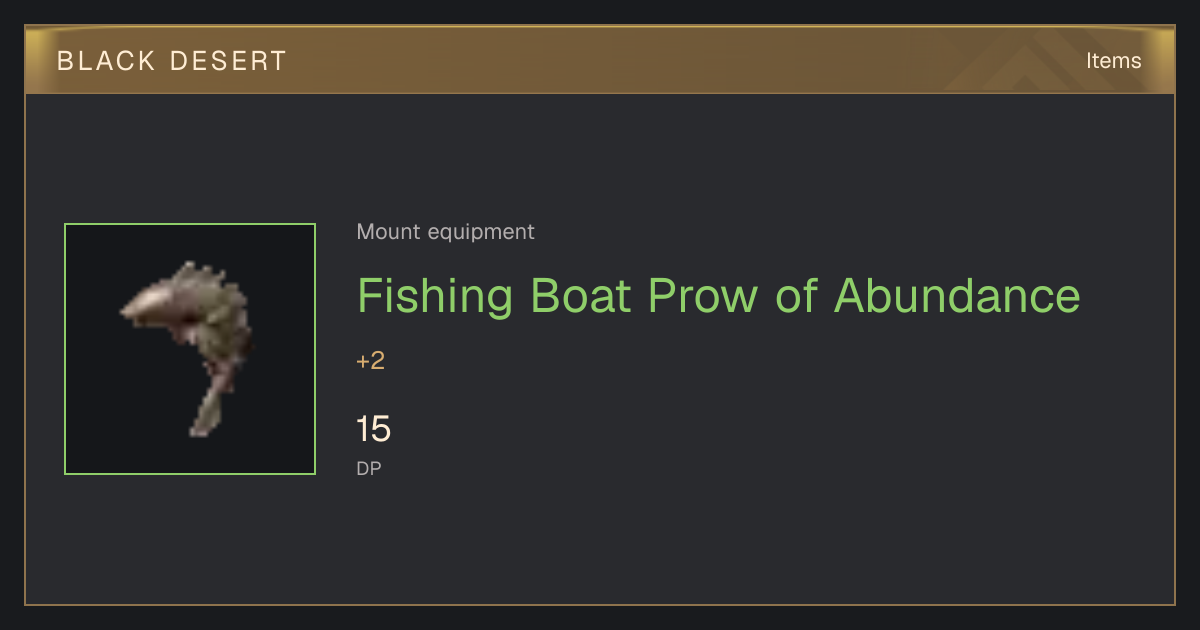The image size is (1200, 630).
Task: Click the DP stat label
Action: 369,468
